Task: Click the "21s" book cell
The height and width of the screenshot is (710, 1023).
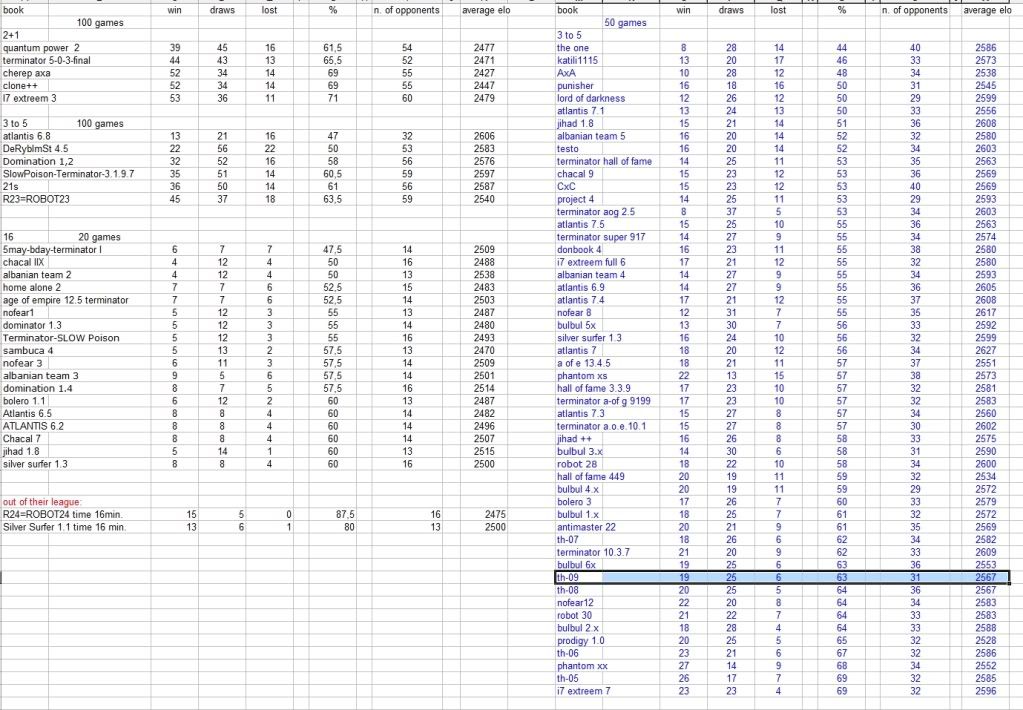Action: coord(10,187)
